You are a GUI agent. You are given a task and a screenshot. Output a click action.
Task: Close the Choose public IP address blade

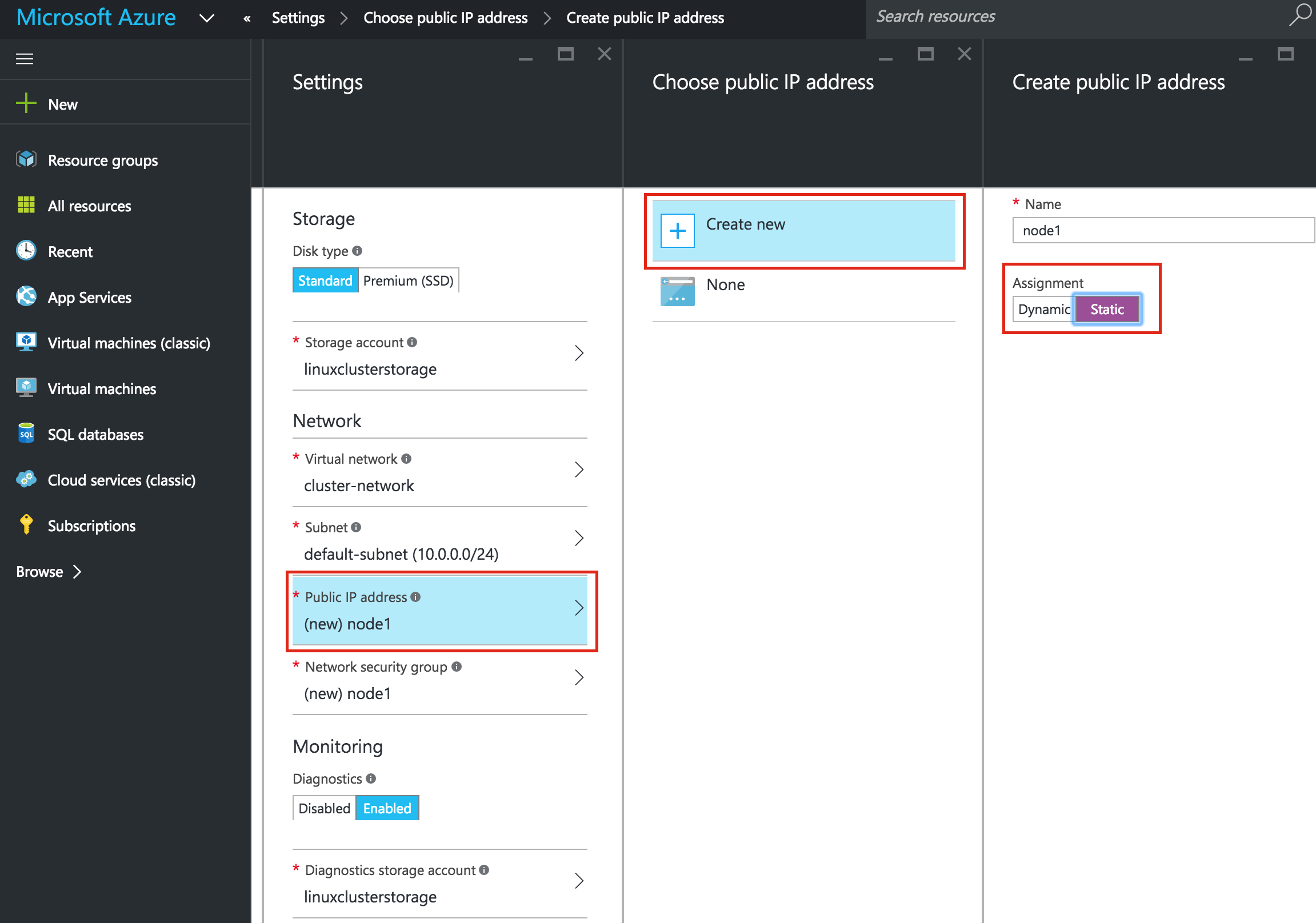tap(964, 54)
